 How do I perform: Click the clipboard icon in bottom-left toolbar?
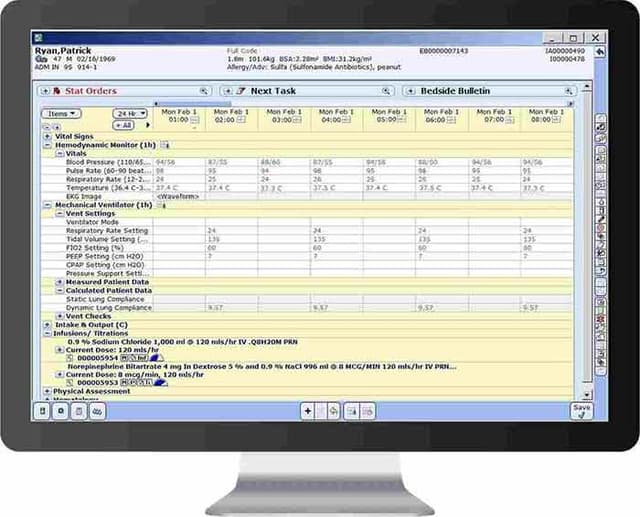pos(79,411)
